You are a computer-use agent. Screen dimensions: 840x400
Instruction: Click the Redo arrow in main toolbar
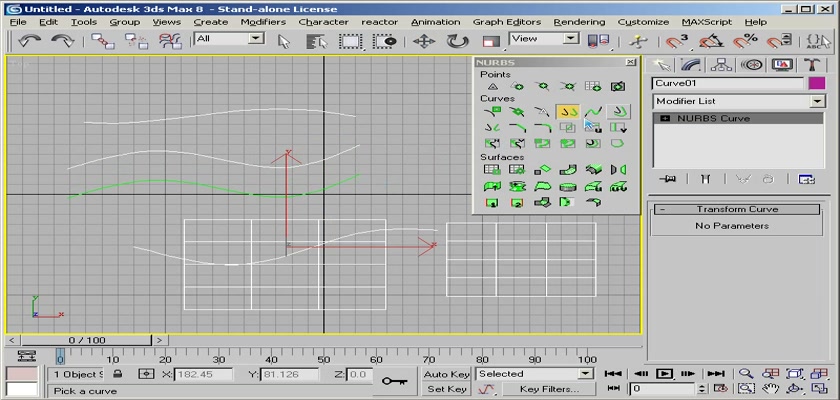click(63, 41)
